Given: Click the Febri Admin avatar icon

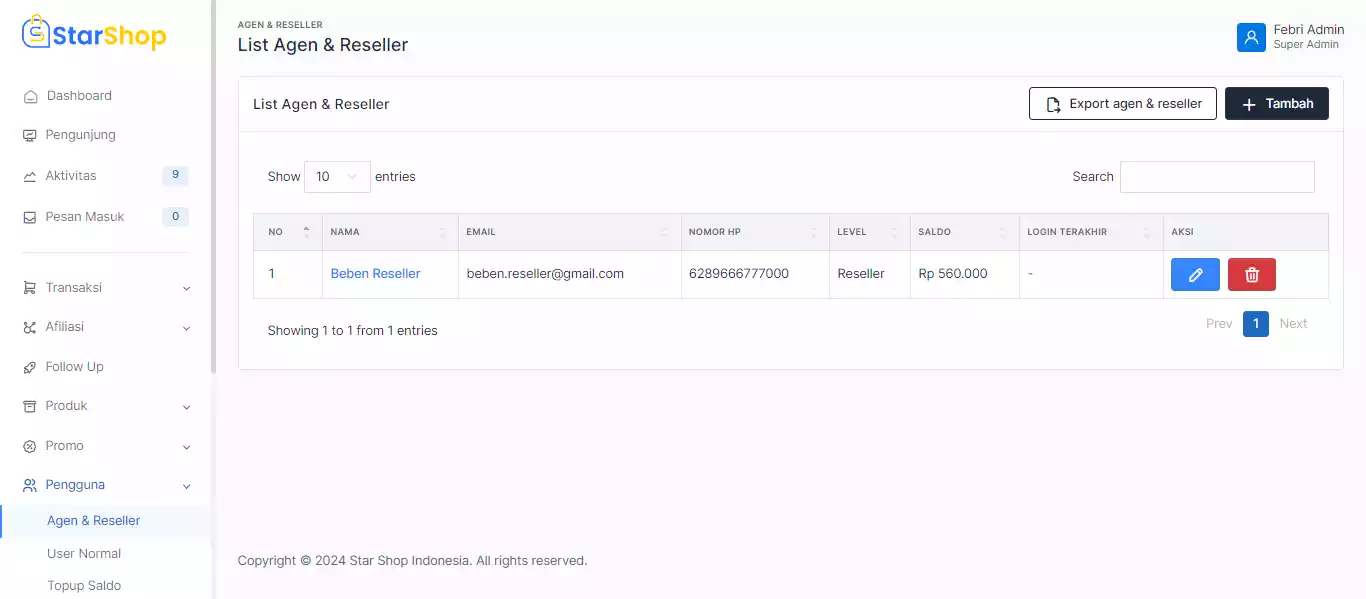Looking at the screenshot, I should [1251, 37].
